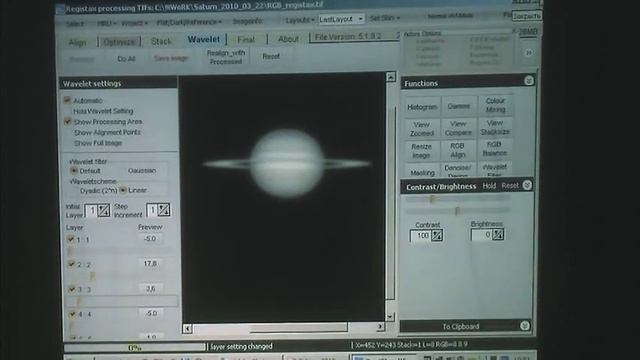Uncheck wavelet layer 2 checkbox
This screenshot has height=360, width=640.
click(x=71, y=264)
